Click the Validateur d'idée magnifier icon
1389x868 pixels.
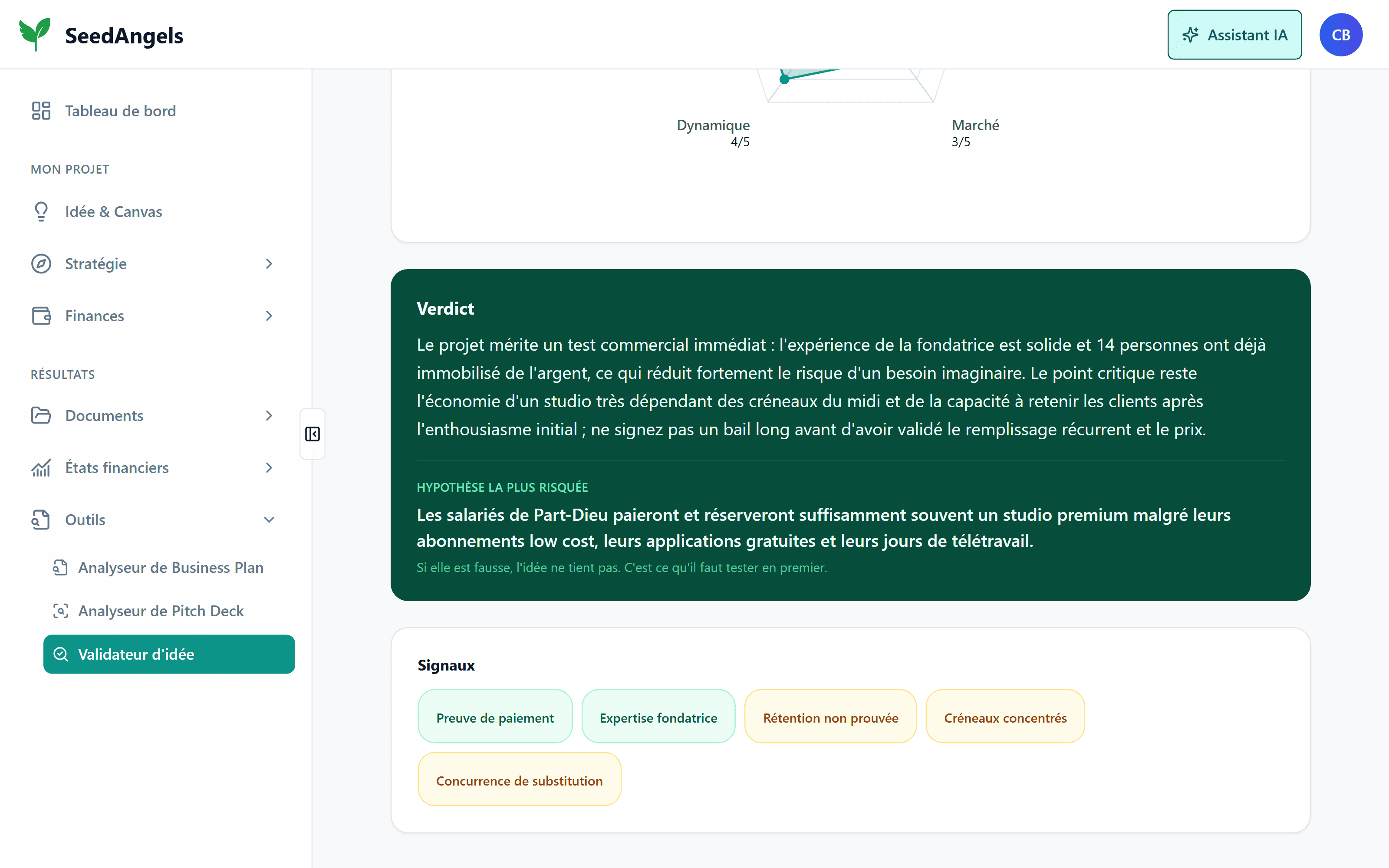[61, 654]
